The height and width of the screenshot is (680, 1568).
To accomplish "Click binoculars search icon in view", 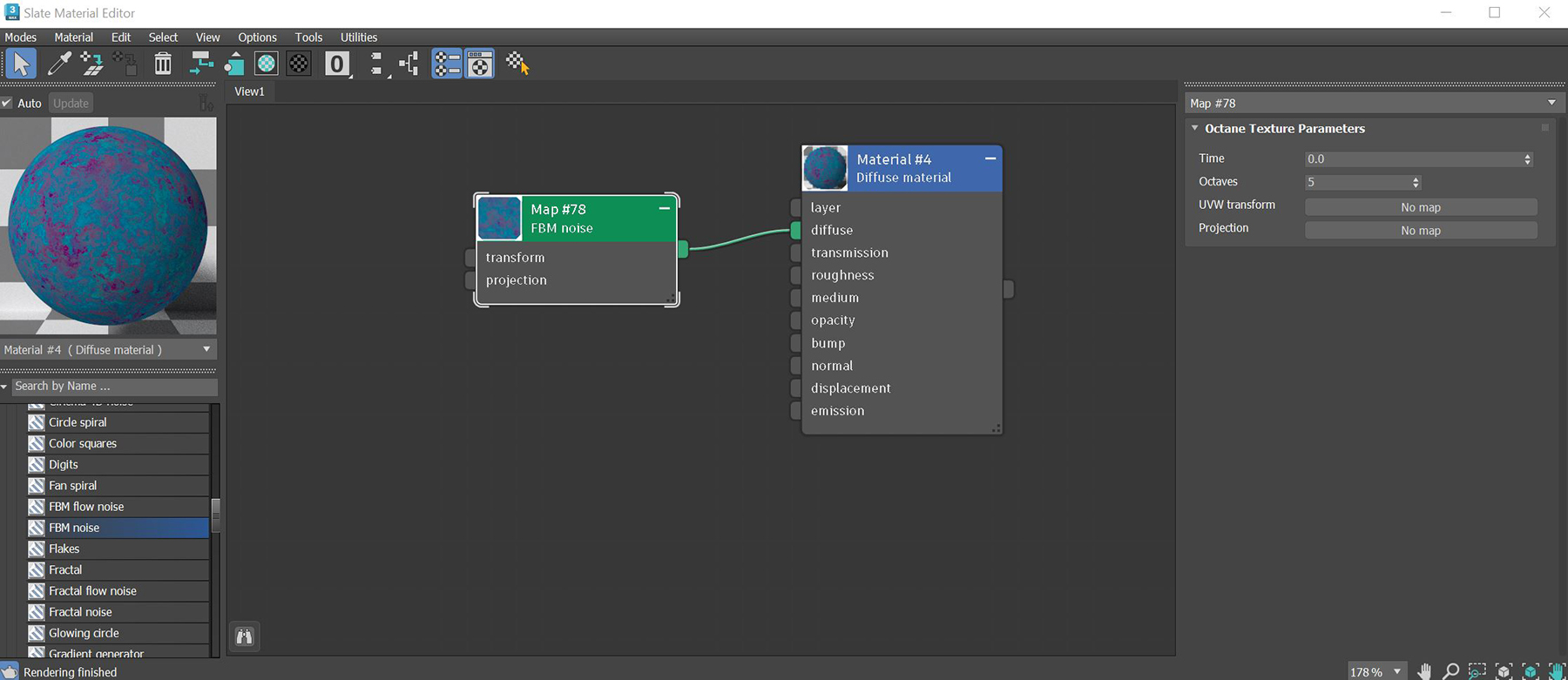I will (x=245, y=636).
